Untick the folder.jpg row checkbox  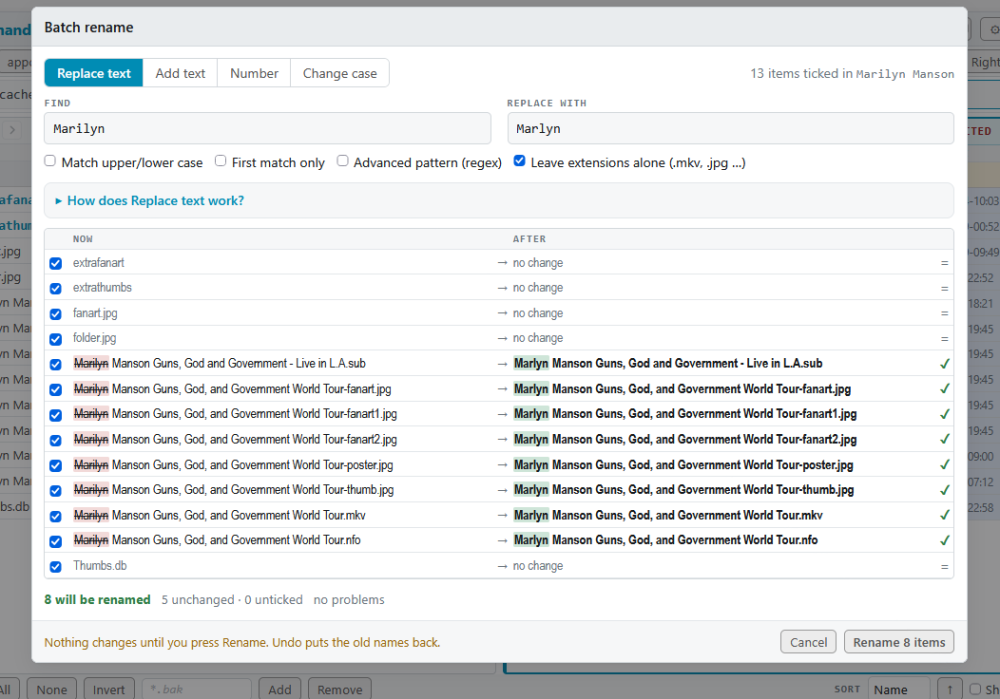(55, 339)
